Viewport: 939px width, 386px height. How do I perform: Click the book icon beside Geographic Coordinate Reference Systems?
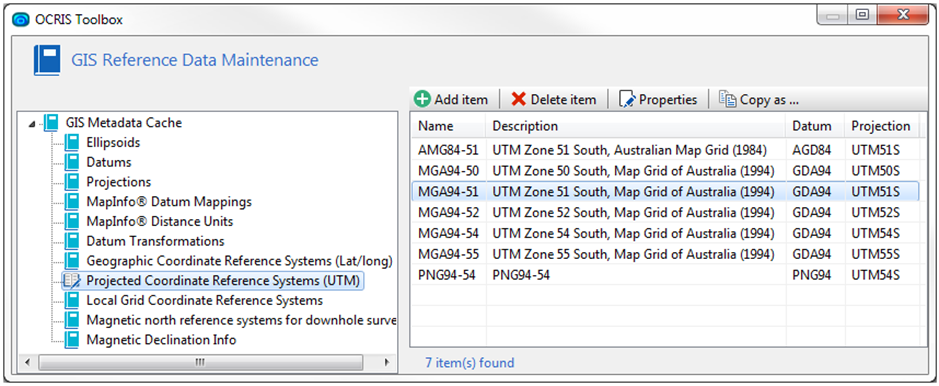coord(72,261)
